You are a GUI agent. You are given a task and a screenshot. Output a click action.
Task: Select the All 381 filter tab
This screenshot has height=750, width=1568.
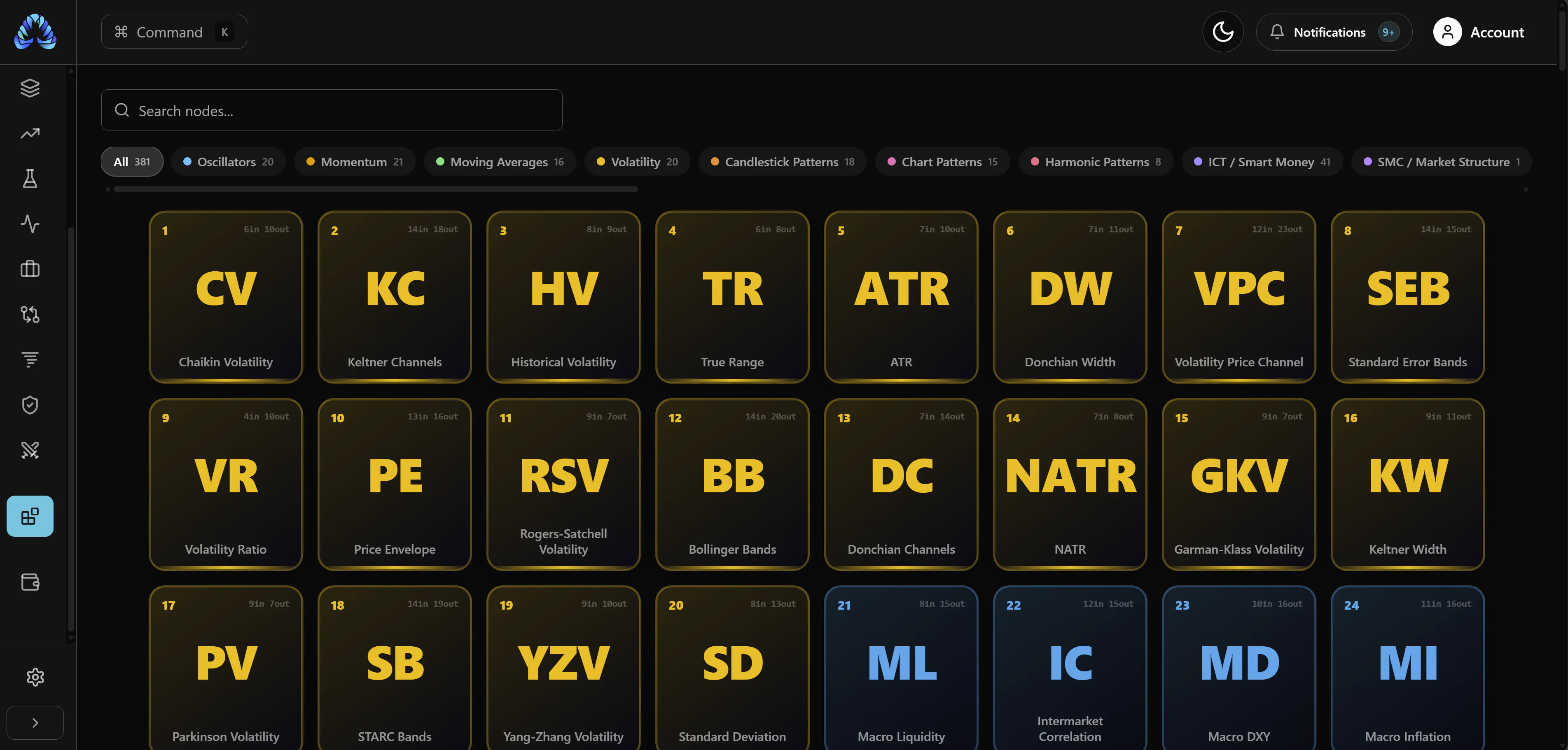[132, 162]
